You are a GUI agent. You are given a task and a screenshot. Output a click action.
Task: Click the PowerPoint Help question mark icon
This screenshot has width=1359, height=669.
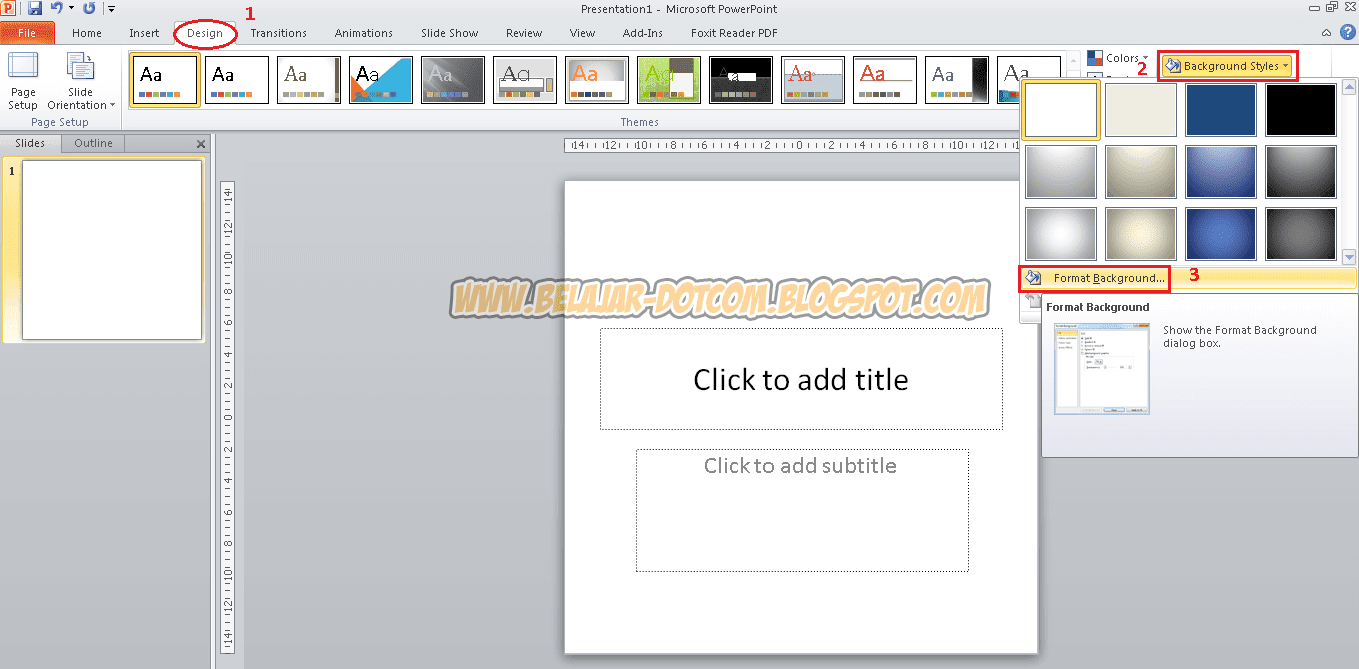(1347, 33)
